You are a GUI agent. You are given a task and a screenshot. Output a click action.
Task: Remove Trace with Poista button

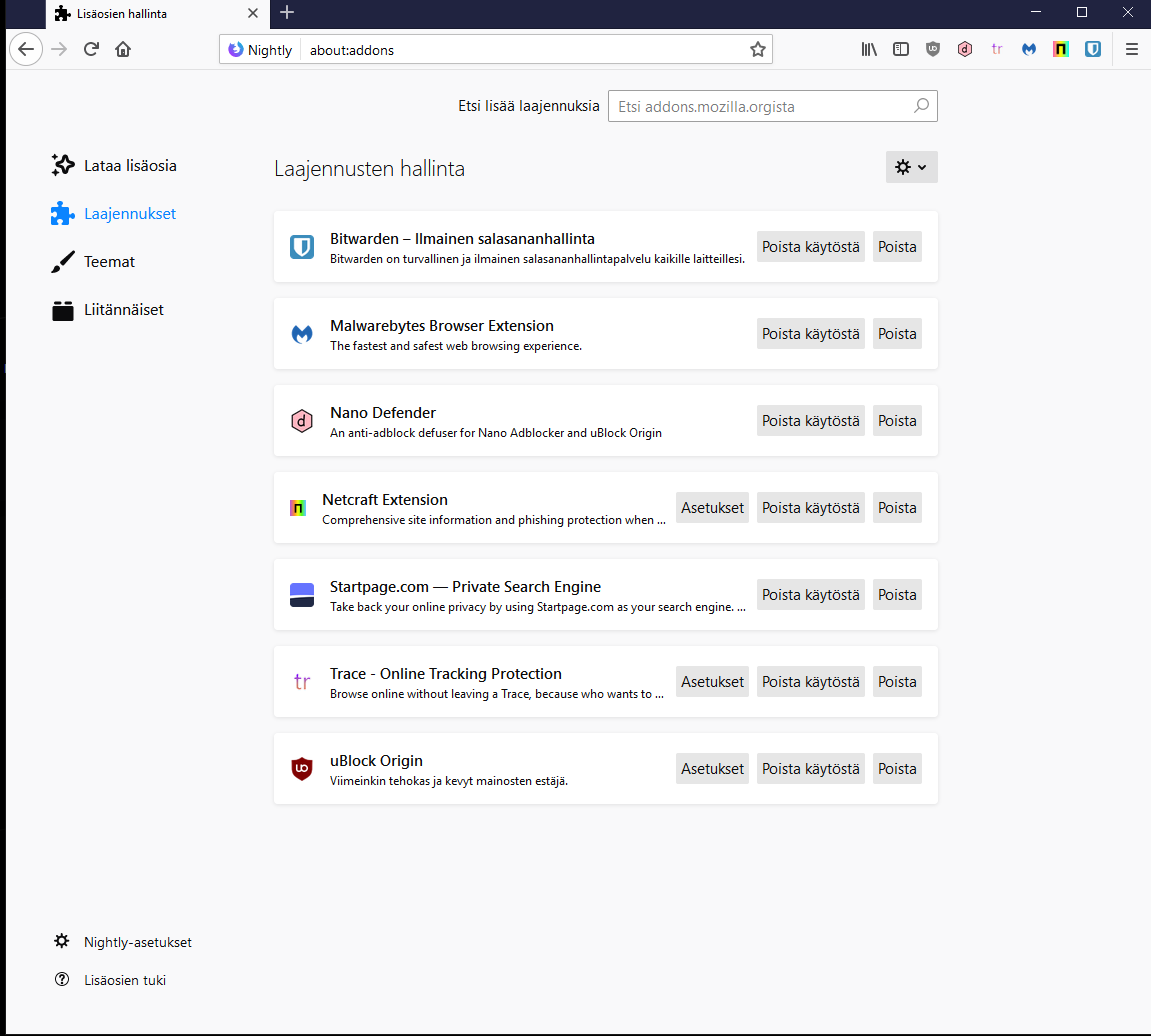(897, 682)
